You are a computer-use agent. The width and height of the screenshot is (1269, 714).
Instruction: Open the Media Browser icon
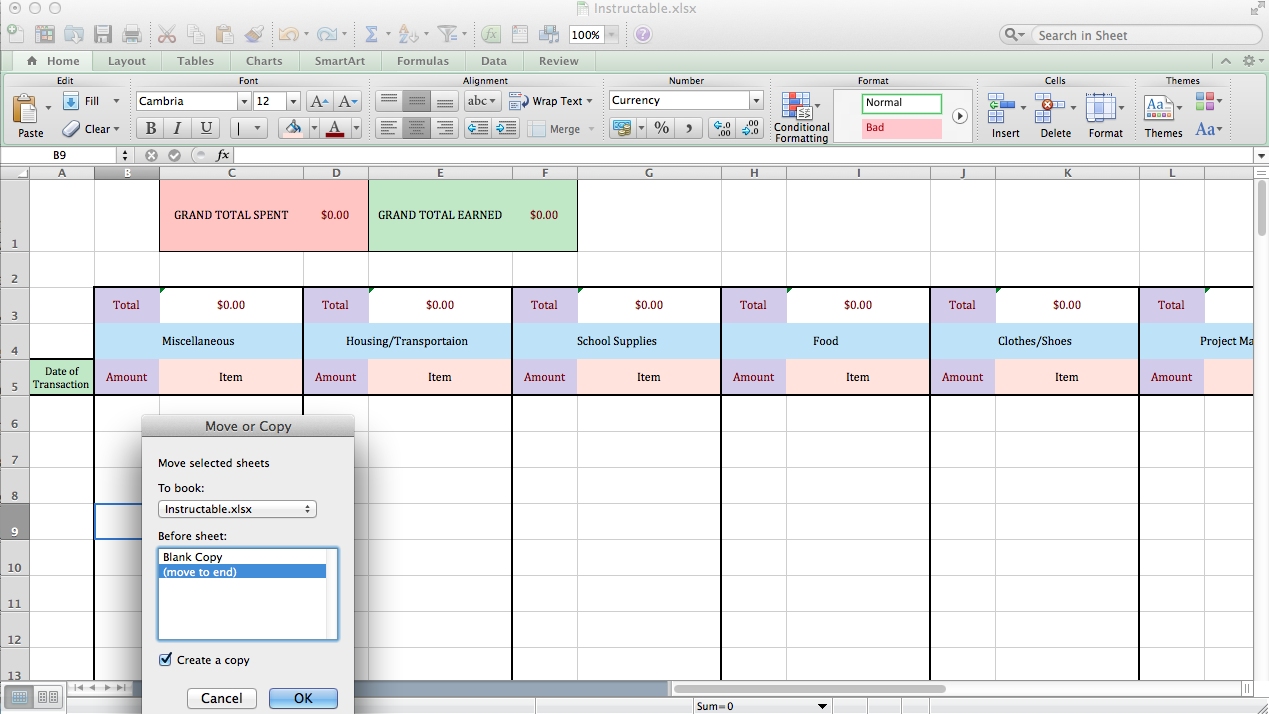tap(548, 34)
